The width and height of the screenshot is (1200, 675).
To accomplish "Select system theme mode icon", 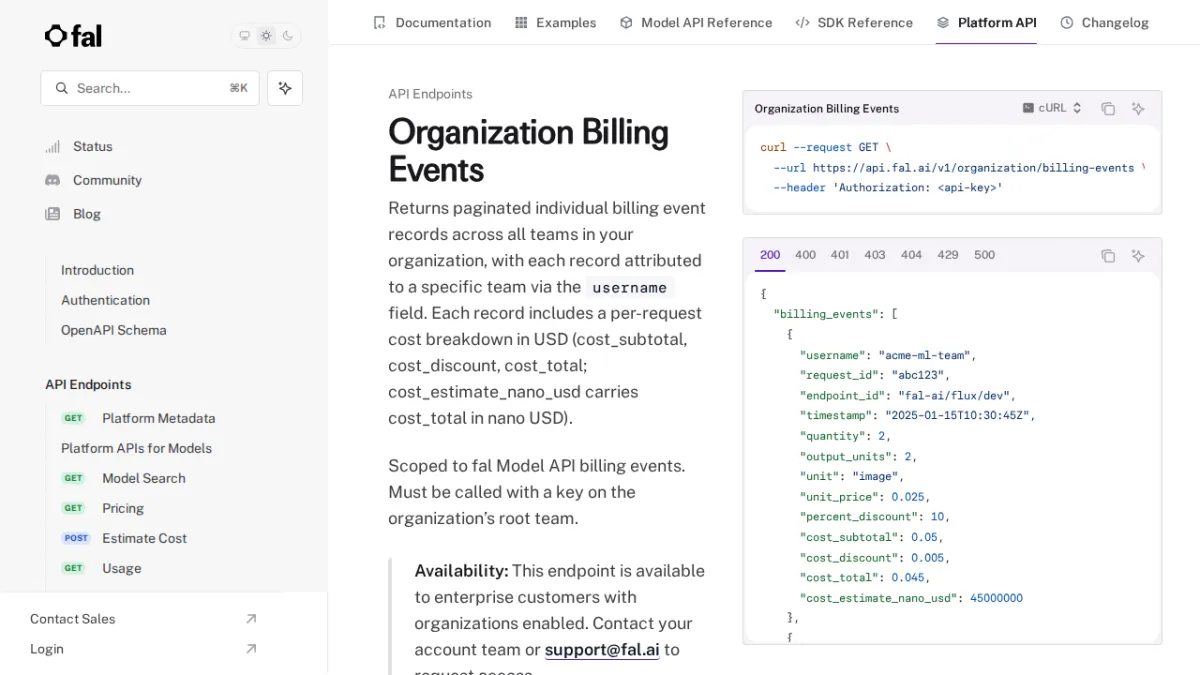I will pos(244,36).
